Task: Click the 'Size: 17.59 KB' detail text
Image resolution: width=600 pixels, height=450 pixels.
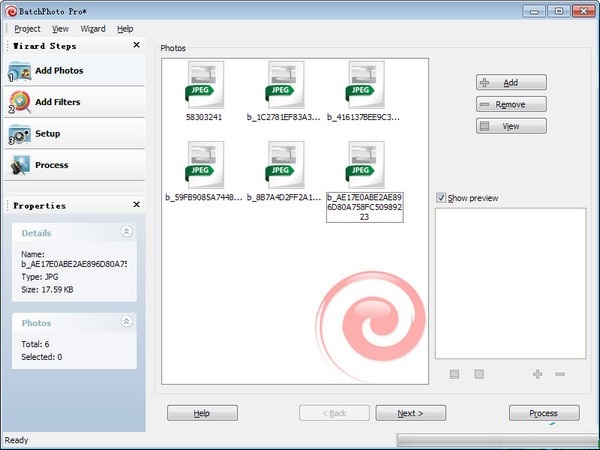Action: click(x=47, y=290)
